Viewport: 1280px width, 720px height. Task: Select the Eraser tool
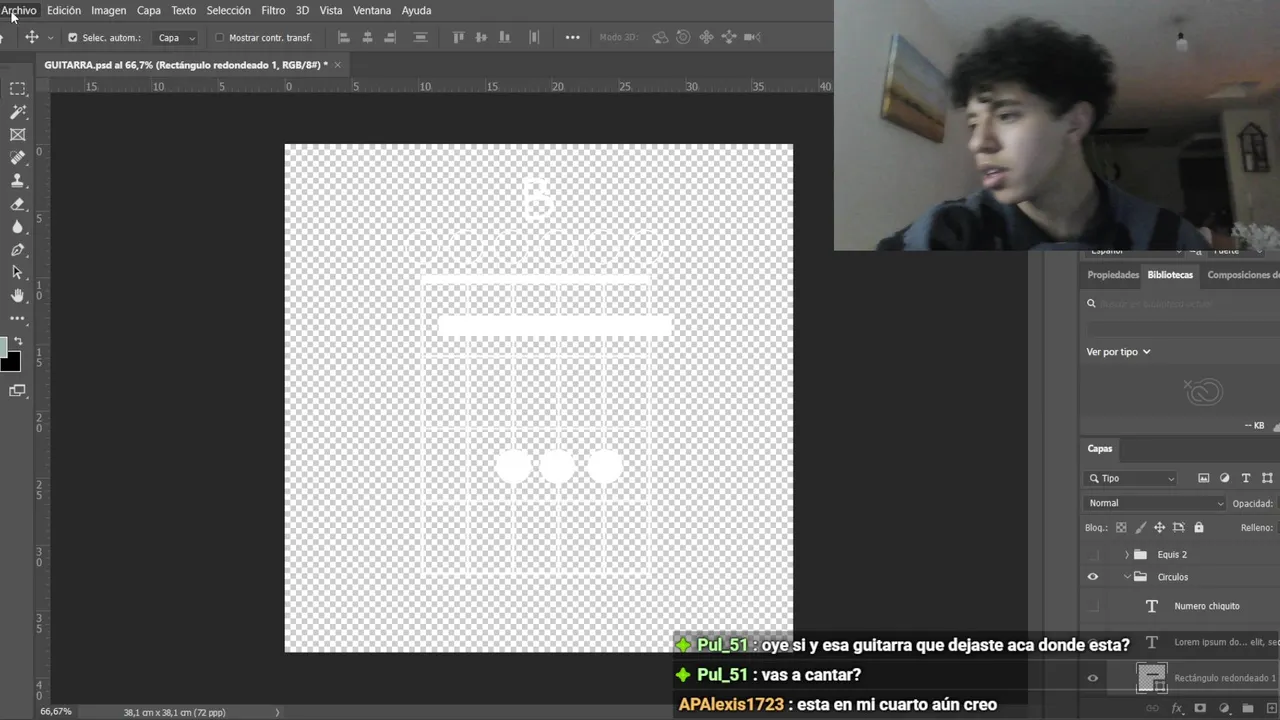17,204
